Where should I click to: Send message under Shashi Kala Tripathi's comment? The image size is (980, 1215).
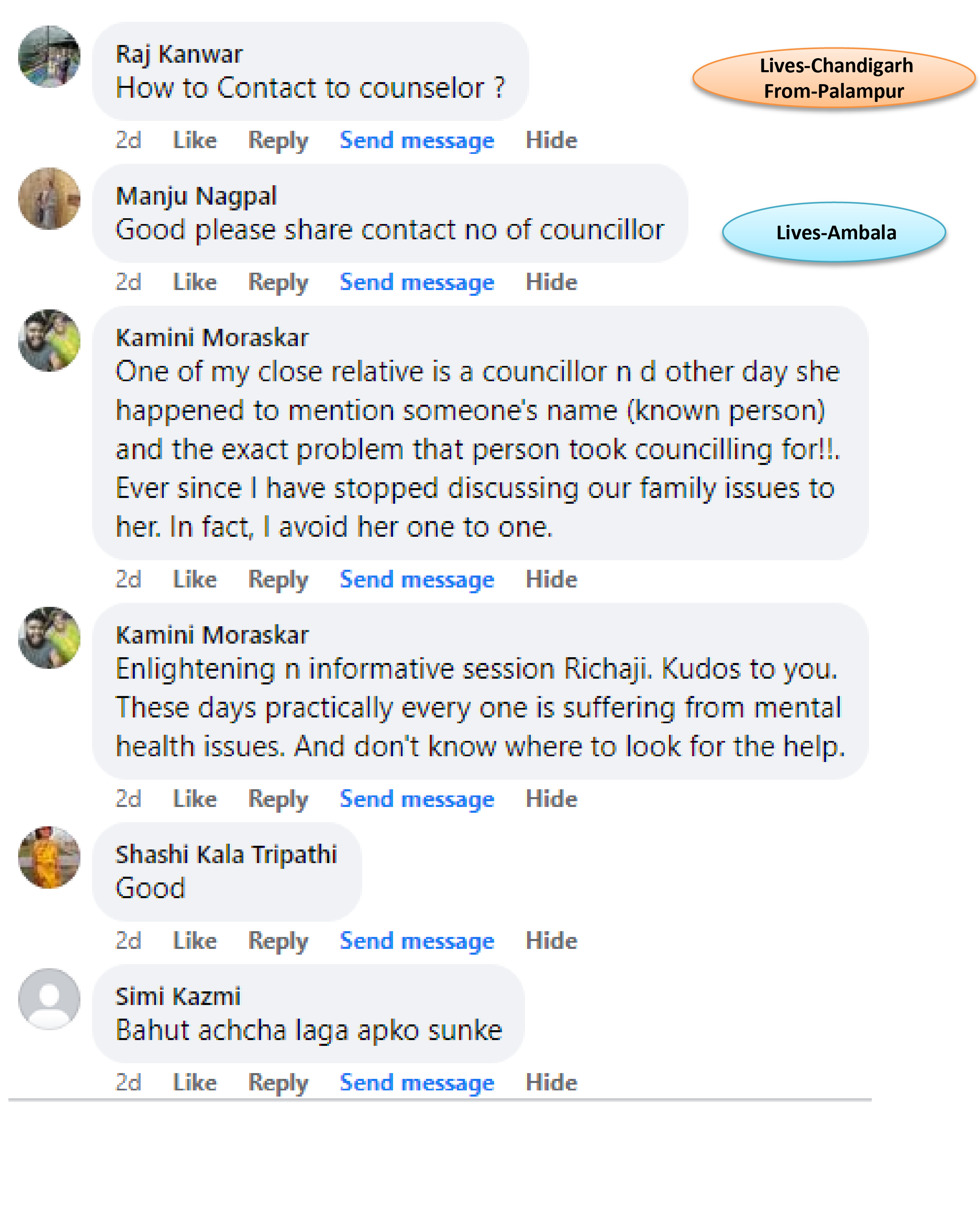point(417,941)
